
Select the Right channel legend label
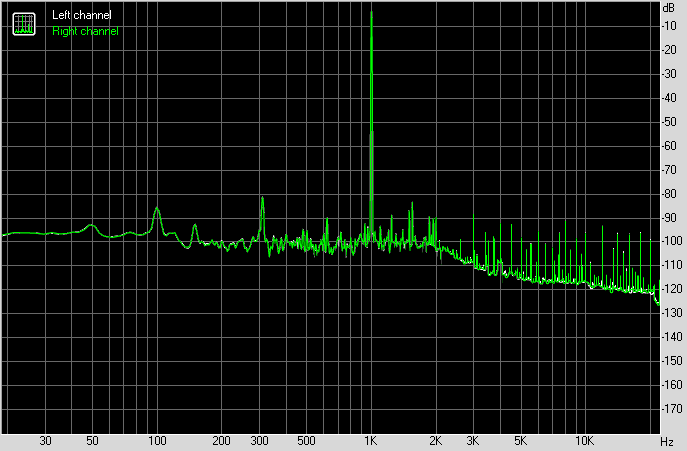pyautogui.click(x=85, y=31)
